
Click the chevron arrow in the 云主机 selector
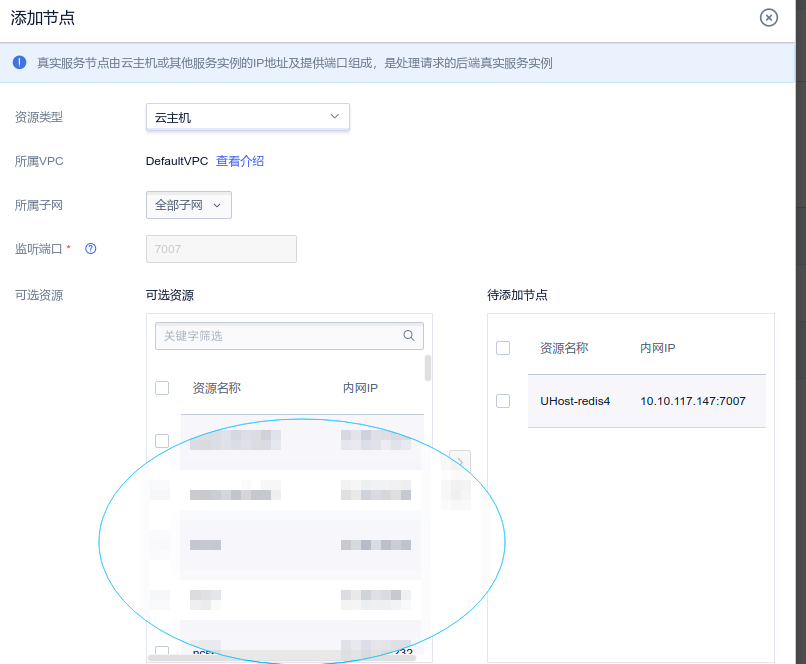pos(335,117)
